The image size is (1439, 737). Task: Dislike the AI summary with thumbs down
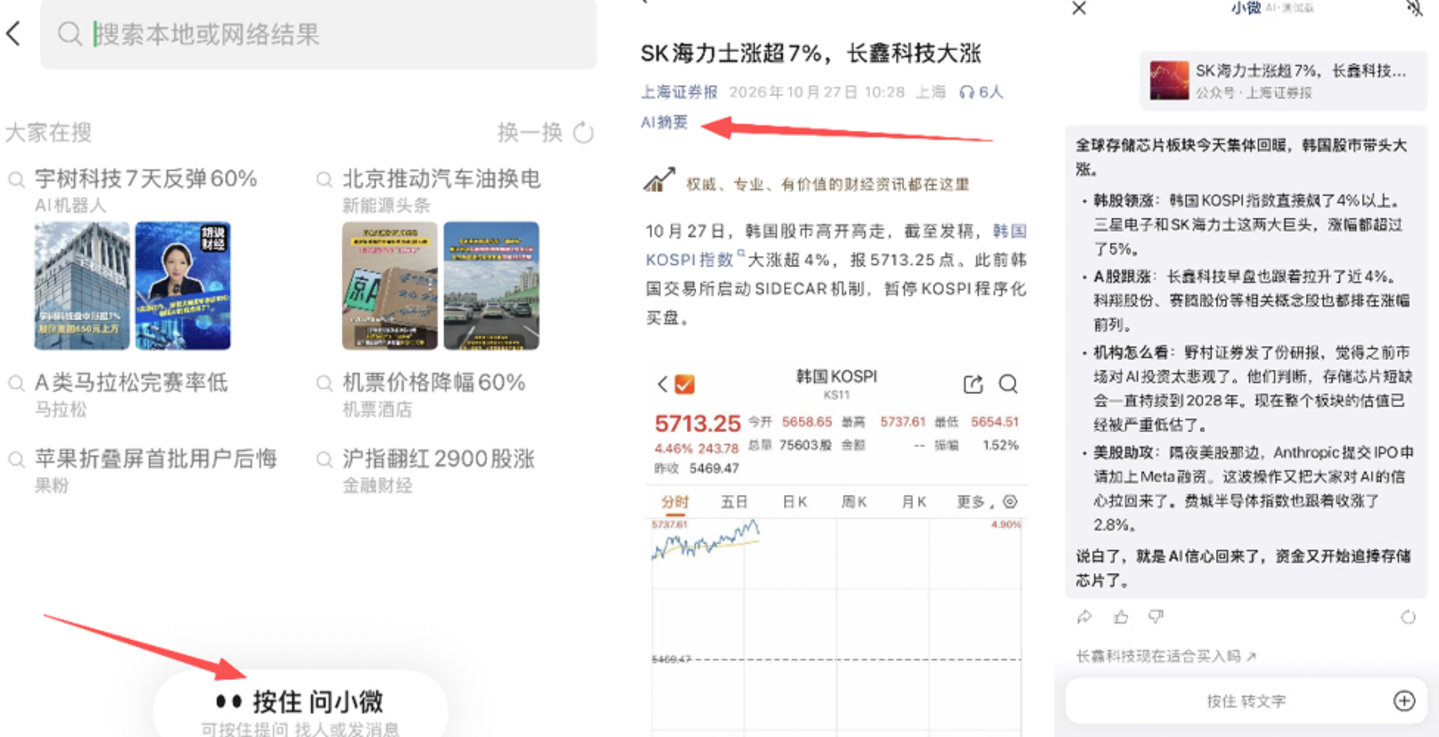tap(1155, 617)
